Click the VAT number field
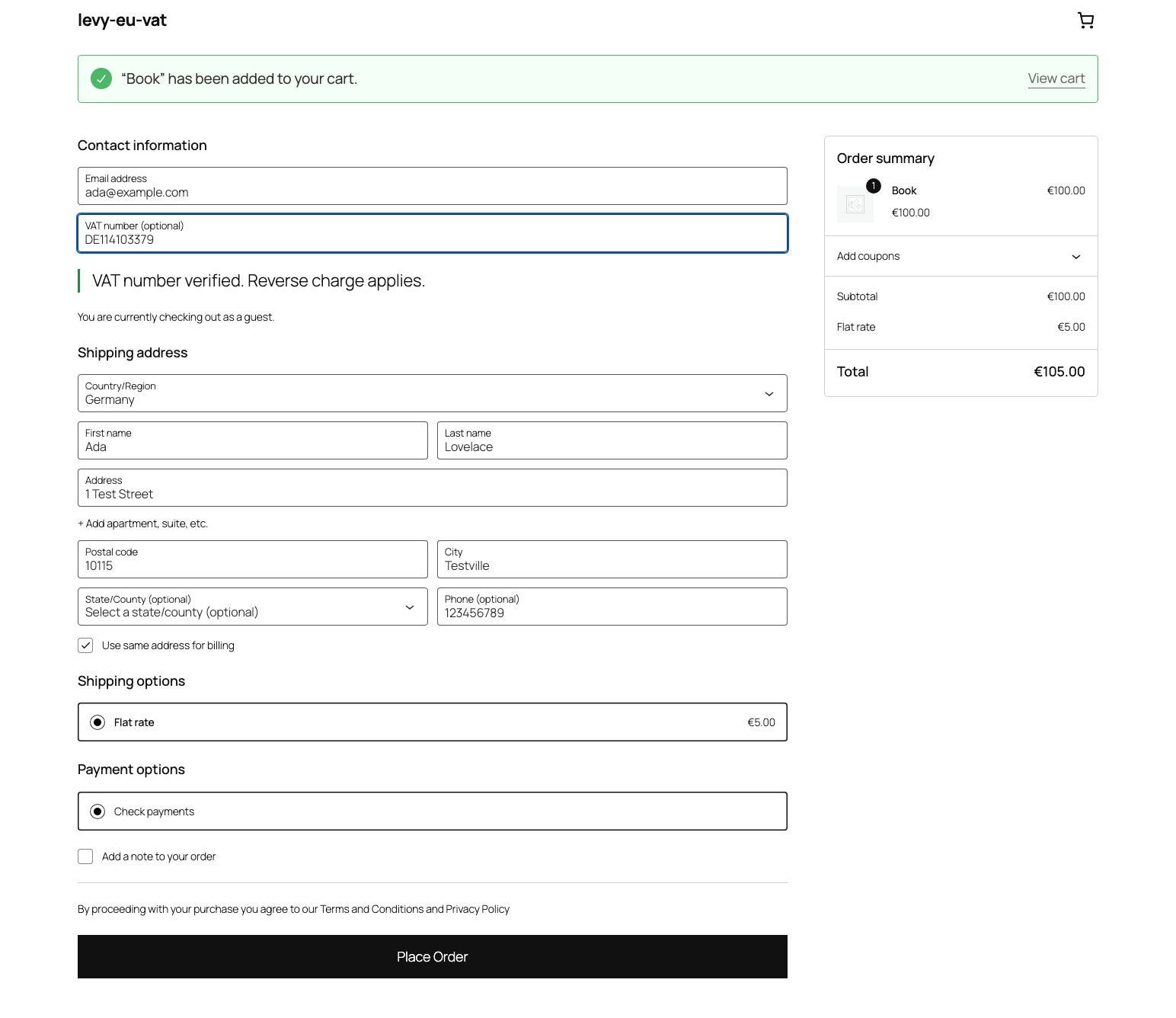Viewport: 1176px width, 1018px height. [x=433, y=233]
